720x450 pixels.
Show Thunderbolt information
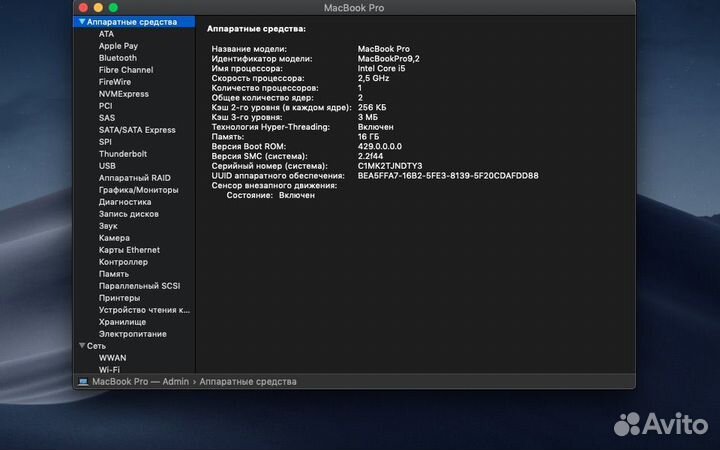pos(123,153)
